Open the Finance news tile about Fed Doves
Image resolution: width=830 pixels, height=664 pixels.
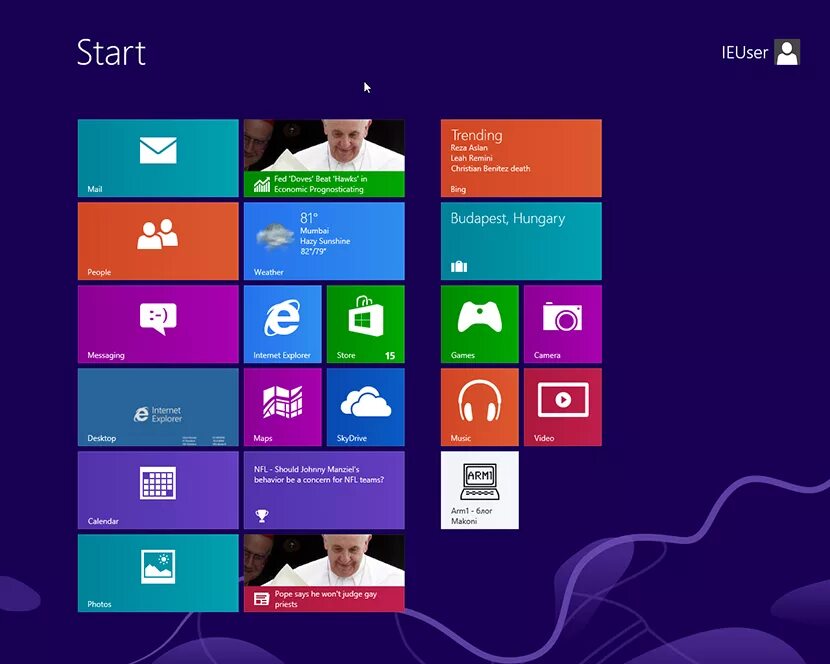[x=324, y=158]
